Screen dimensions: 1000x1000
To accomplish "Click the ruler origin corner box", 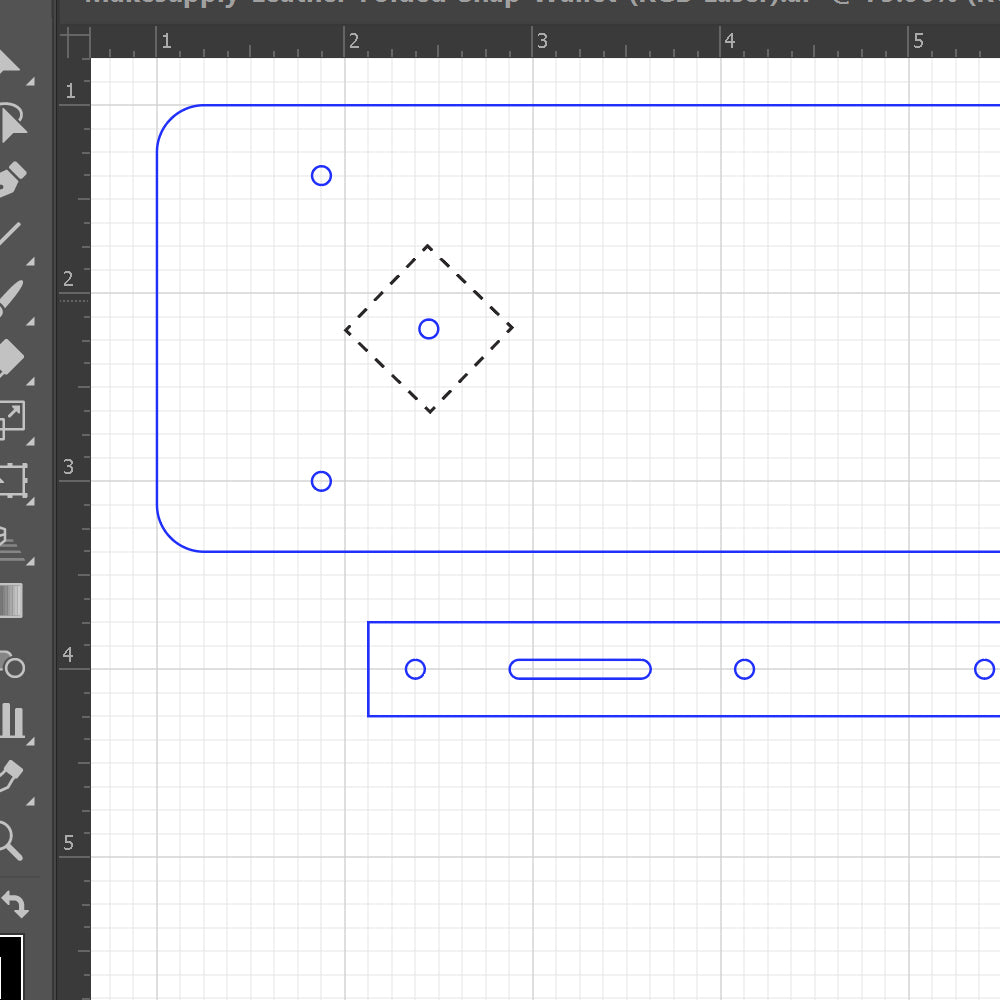I will coord(75,41).
